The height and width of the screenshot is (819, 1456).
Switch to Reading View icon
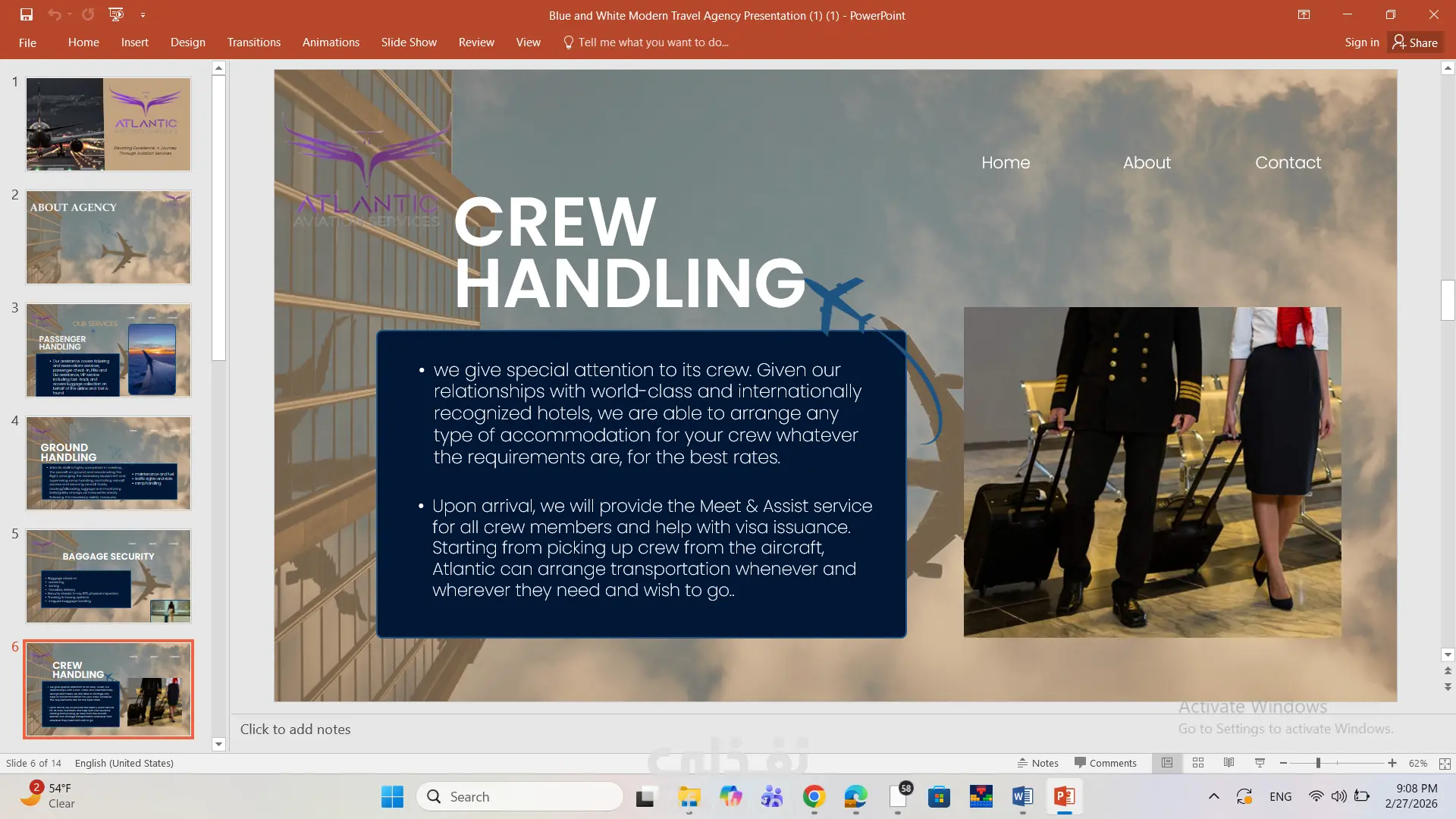[x=1229, y=763]
